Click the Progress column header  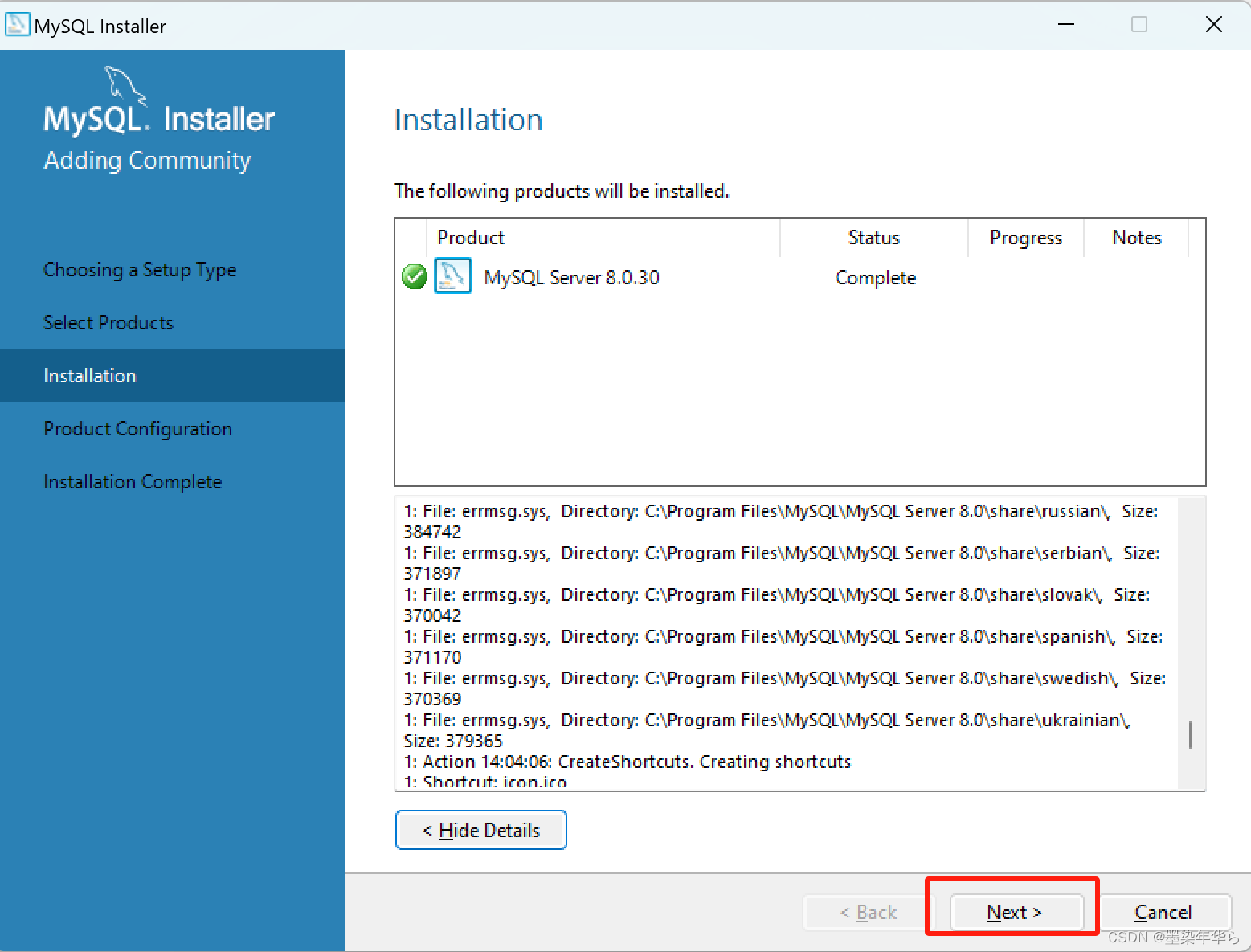(x=1026, y=238)
